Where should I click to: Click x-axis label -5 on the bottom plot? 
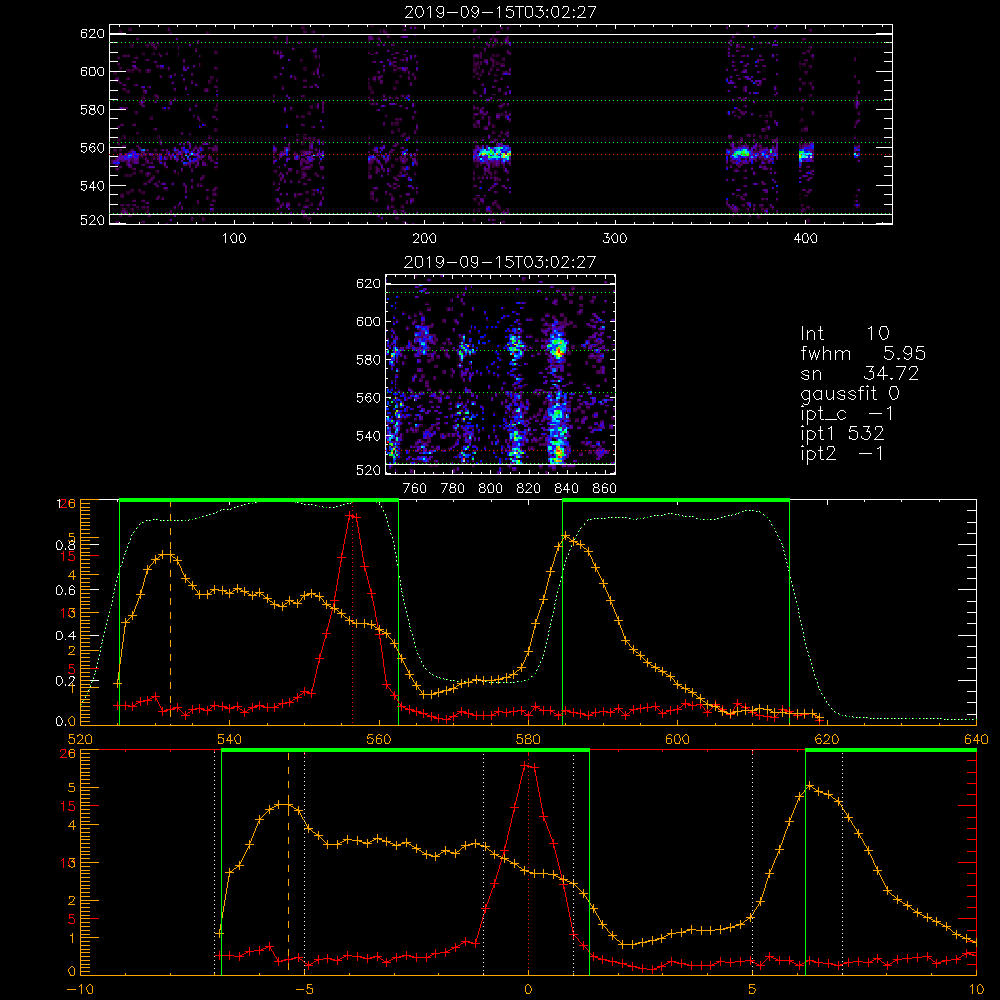[x=304, y=989]
